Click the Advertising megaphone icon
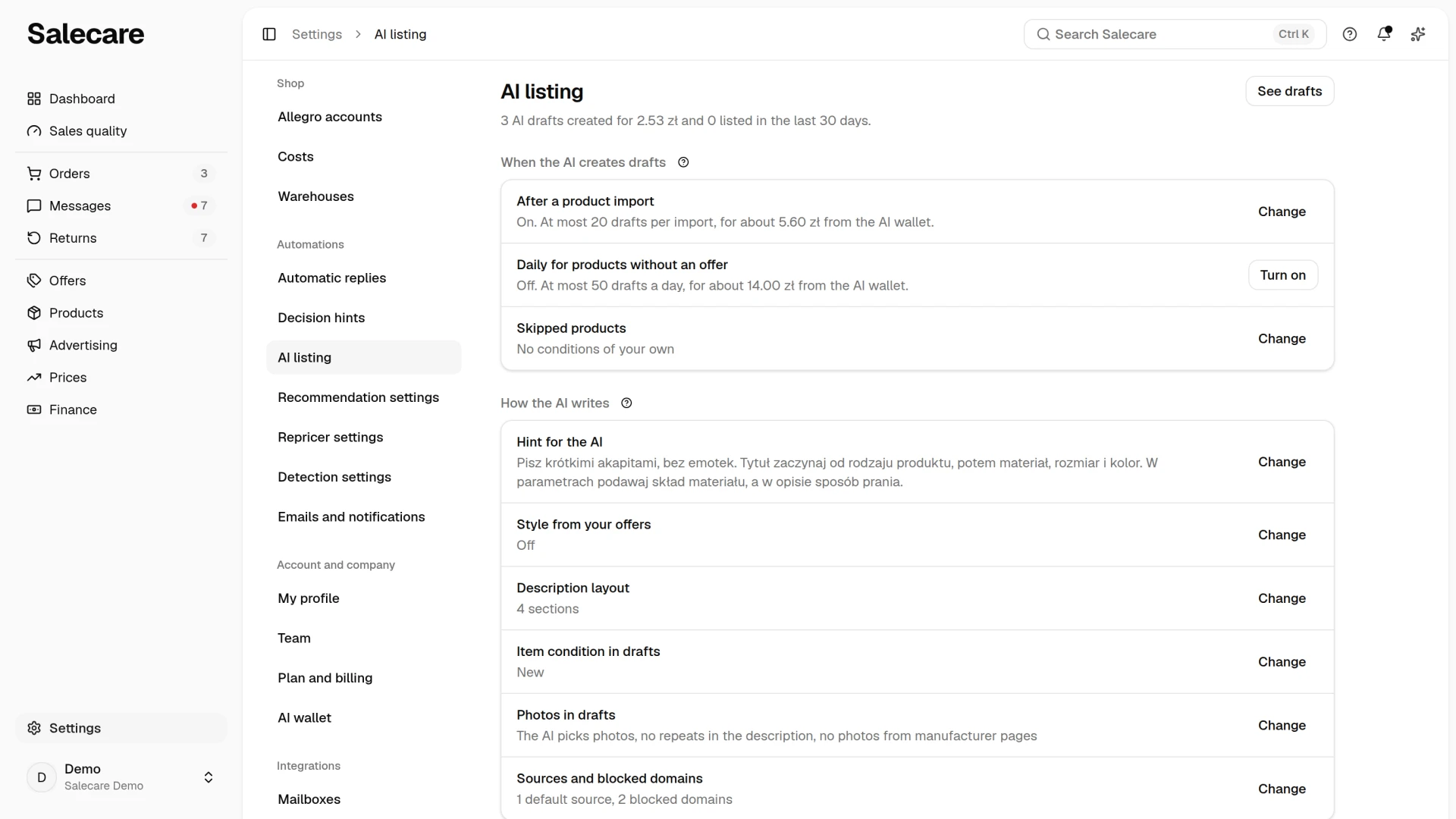Image resolution: width=1456 pixels, height=819 pixels. point(34,345)
